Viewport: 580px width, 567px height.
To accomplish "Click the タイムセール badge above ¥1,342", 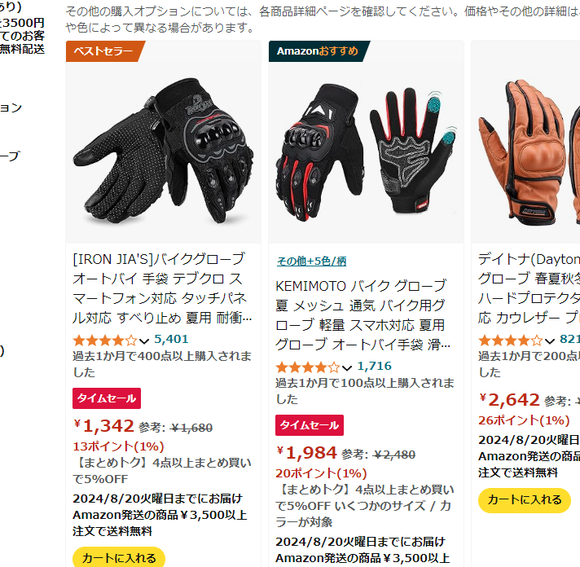I will pyautogui.click(x=107, y=398).
